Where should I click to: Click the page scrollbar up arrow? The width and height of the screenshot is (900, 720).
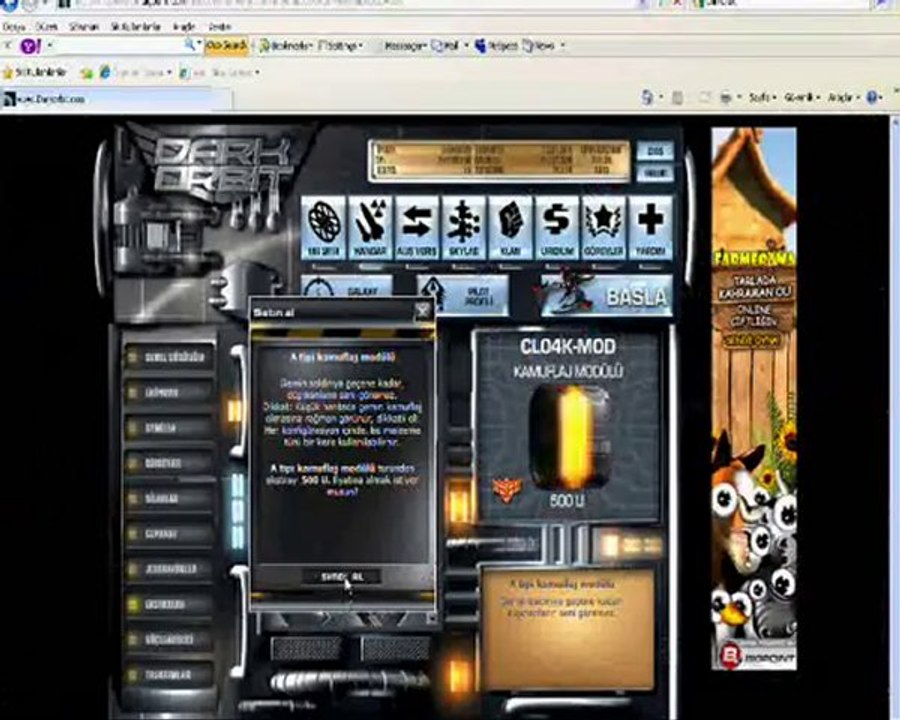pyautogui.click(x=895, y=122)
